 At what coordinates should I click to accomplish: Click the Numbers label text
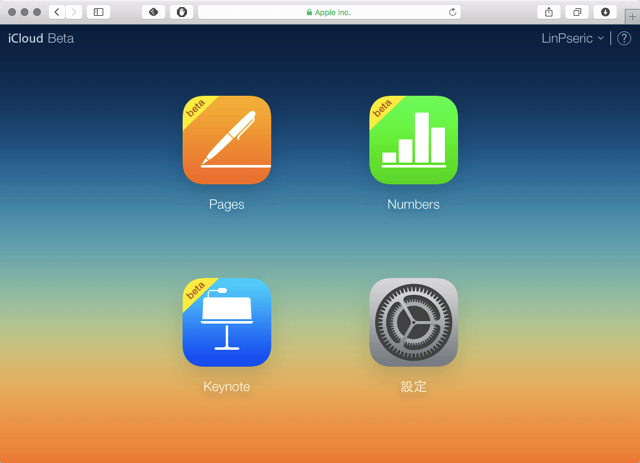coord(413,204)
